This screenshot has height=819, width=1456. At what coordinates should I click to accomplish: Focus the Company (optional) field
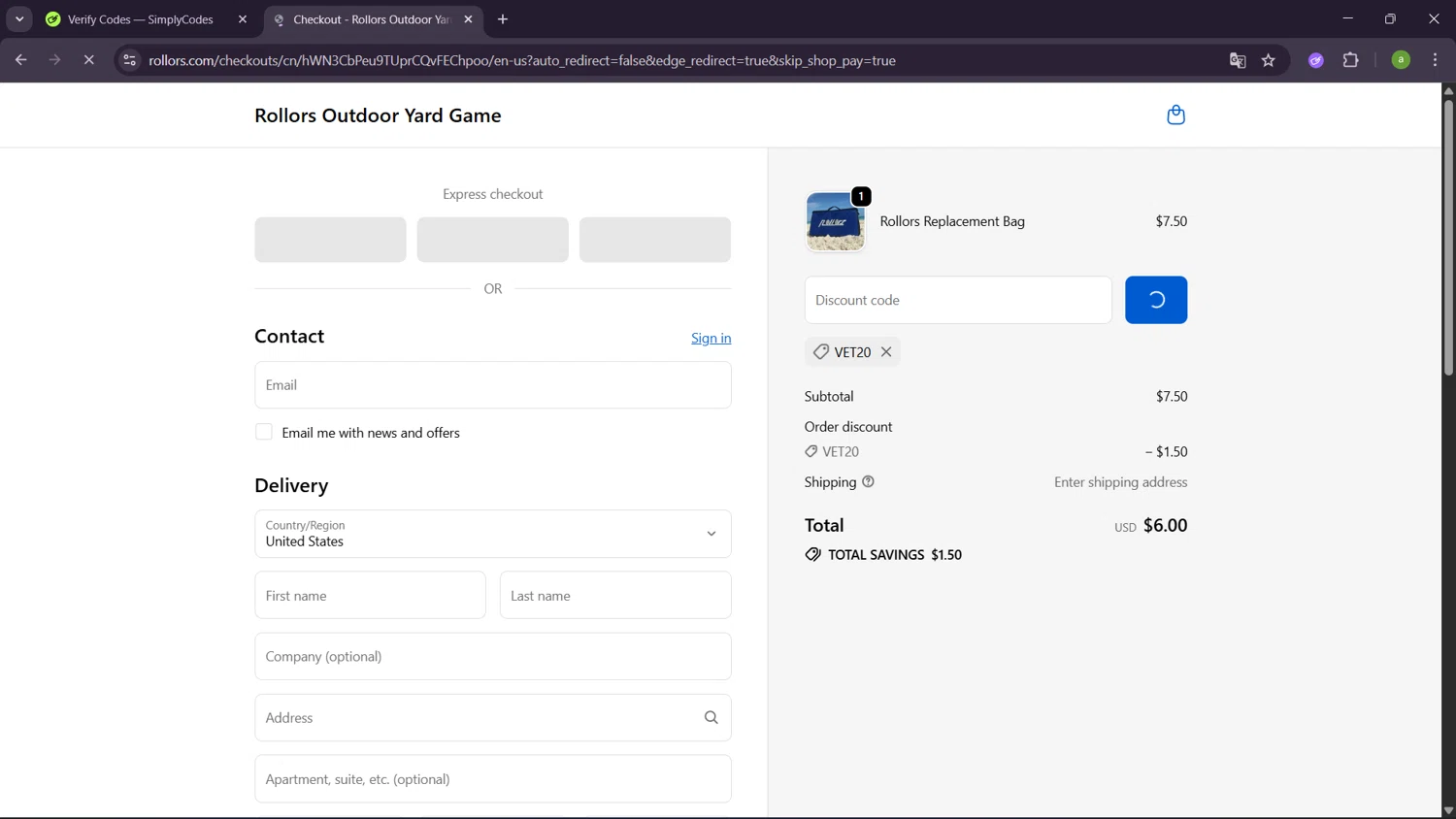[493, 656]
